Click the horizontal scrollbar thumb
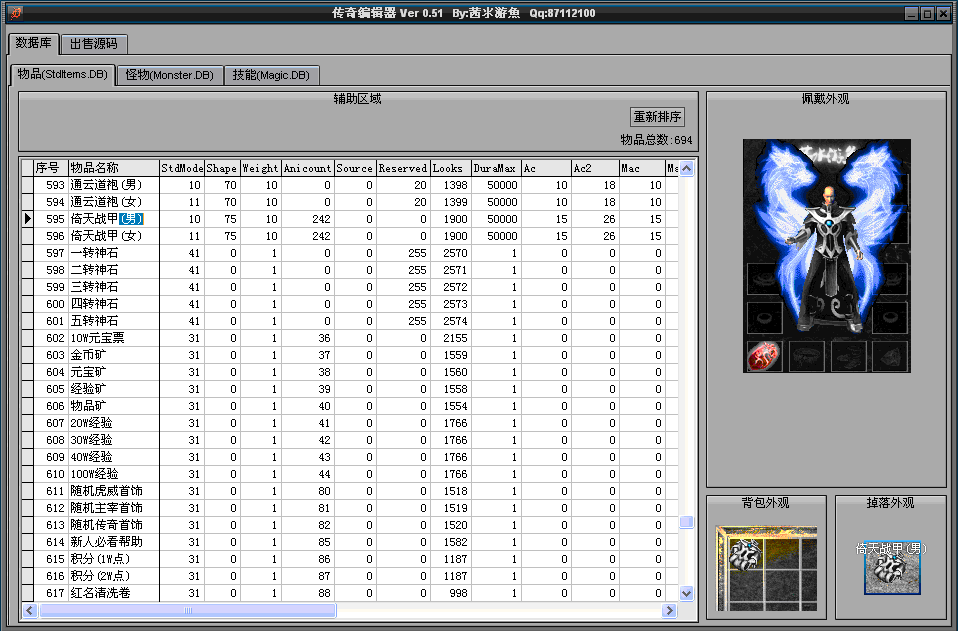The width and height of the screenshot is (958, 631). 186,610
